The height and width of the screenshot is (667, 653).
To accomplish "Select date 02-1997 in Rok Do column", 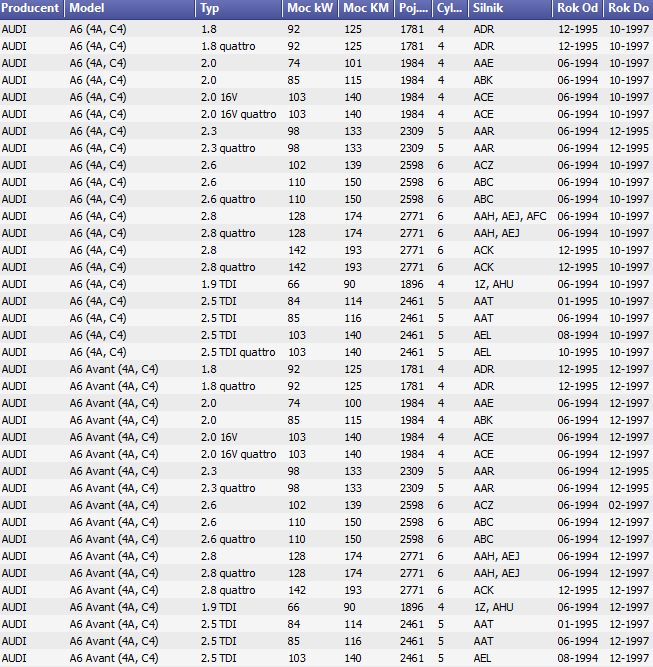I will (x=629, y=505).
